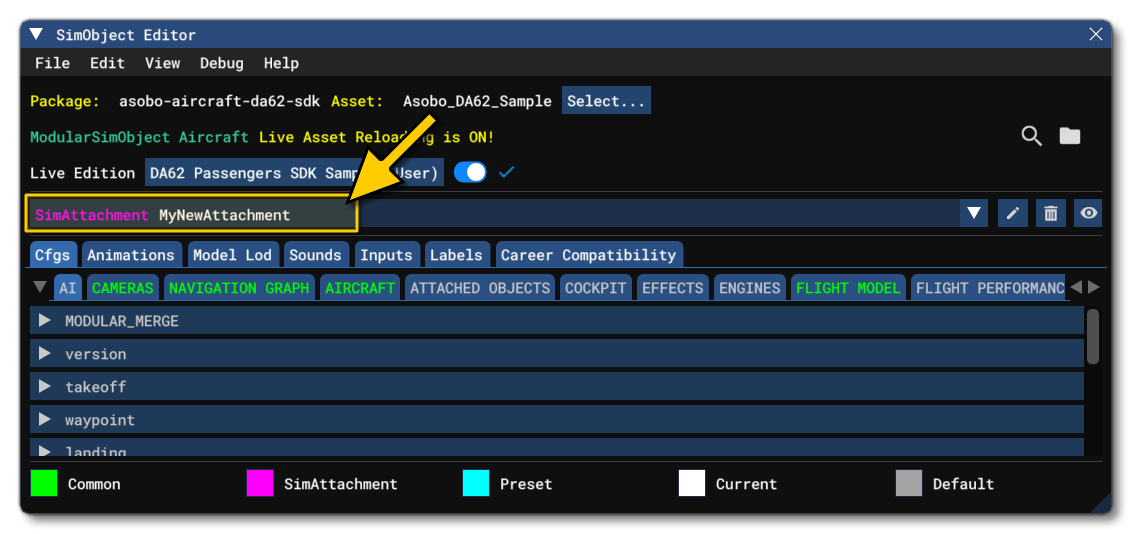
Task: Delete the attachment using the trash icon
Action: [x=1050, y=213]
